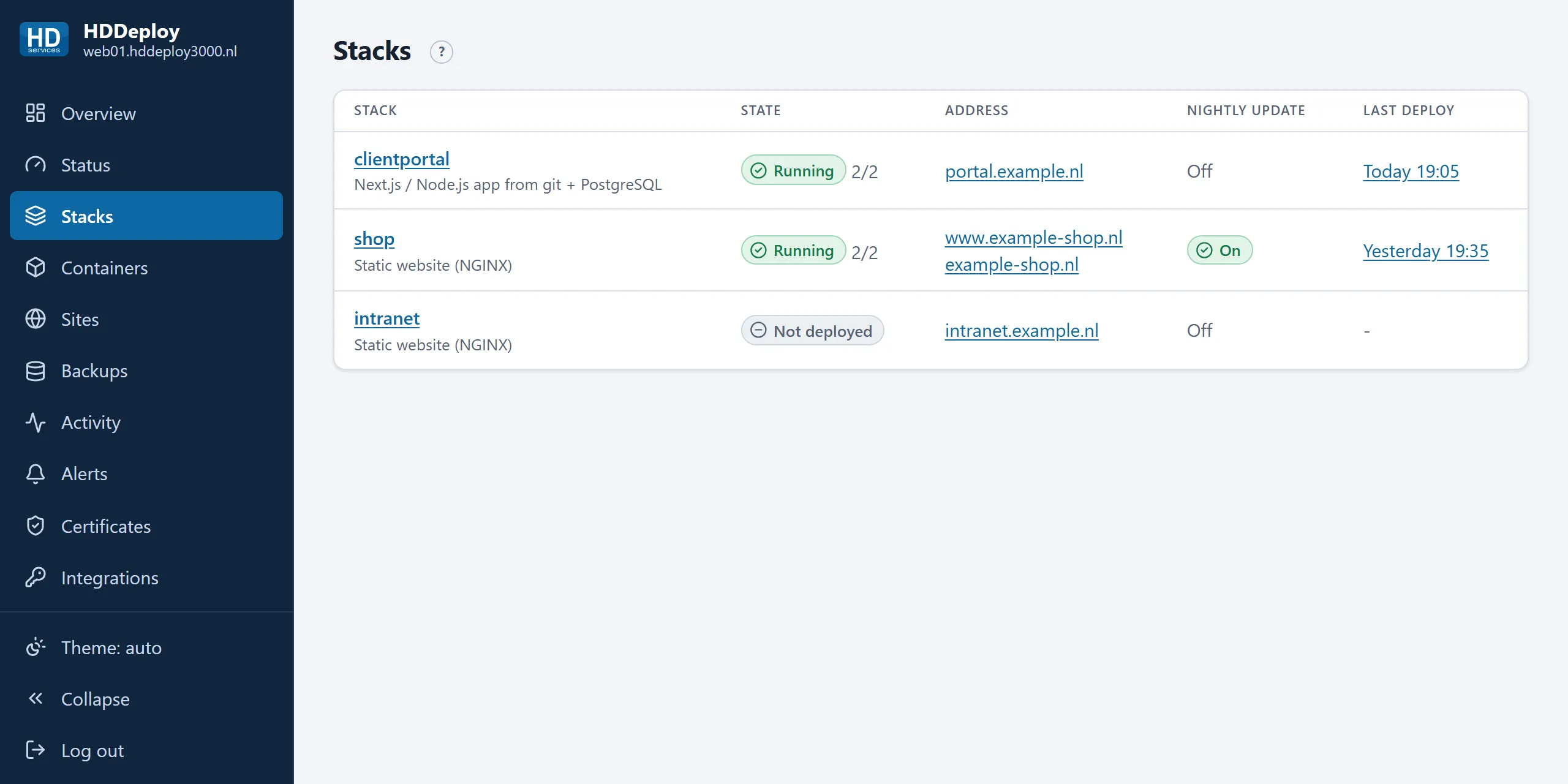Go to Integrations

(146, 578)
